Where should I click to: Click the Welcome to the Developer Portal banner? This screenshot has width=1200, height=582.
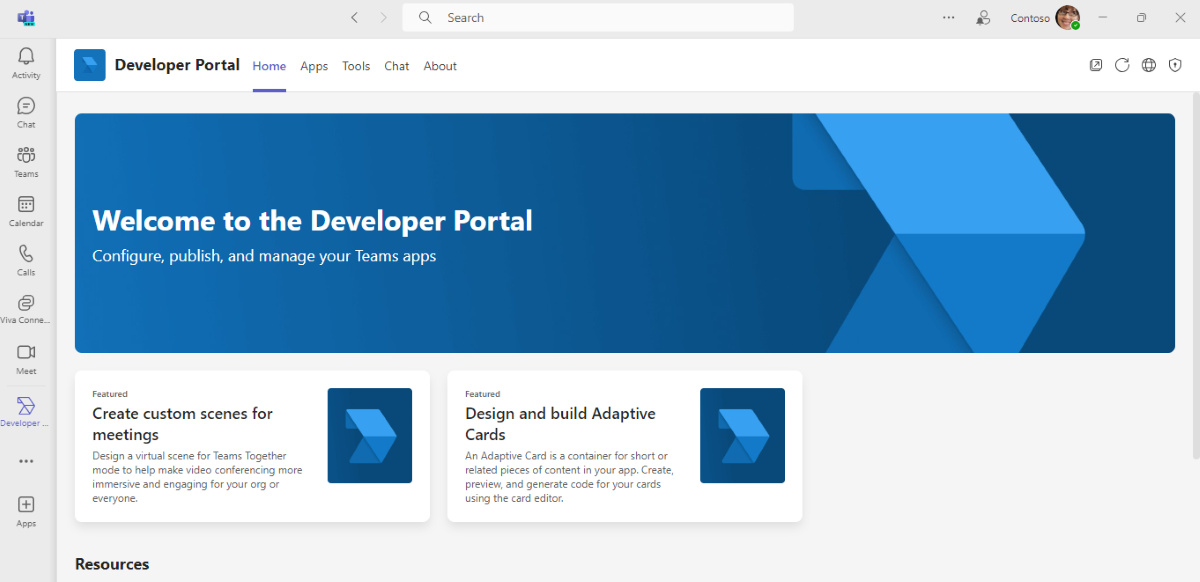coord(625,233)
